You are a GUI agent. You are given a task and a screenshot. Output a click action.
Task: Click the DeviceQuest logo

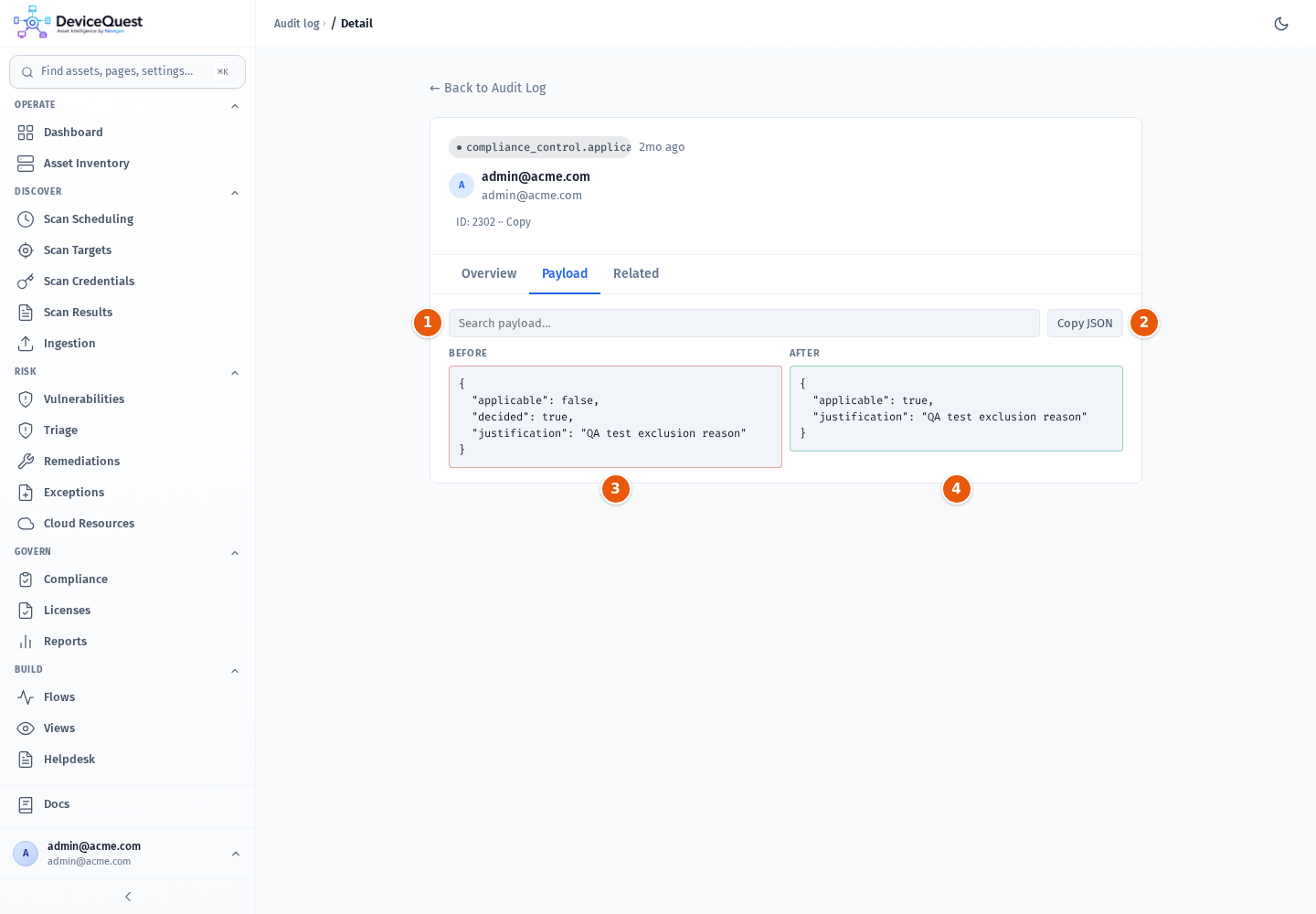pyautogui.click(x=79, y=23)
